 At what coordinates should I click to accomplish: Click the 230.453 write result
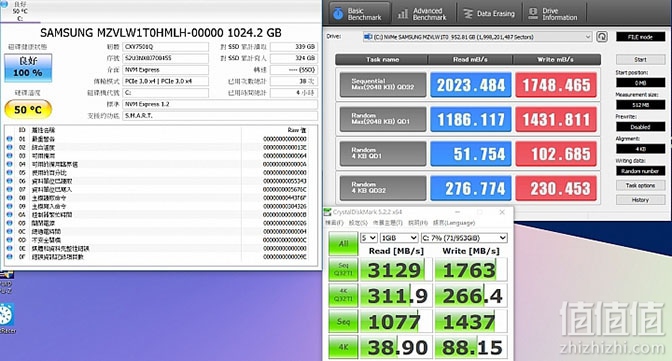[x=556, y=188]
